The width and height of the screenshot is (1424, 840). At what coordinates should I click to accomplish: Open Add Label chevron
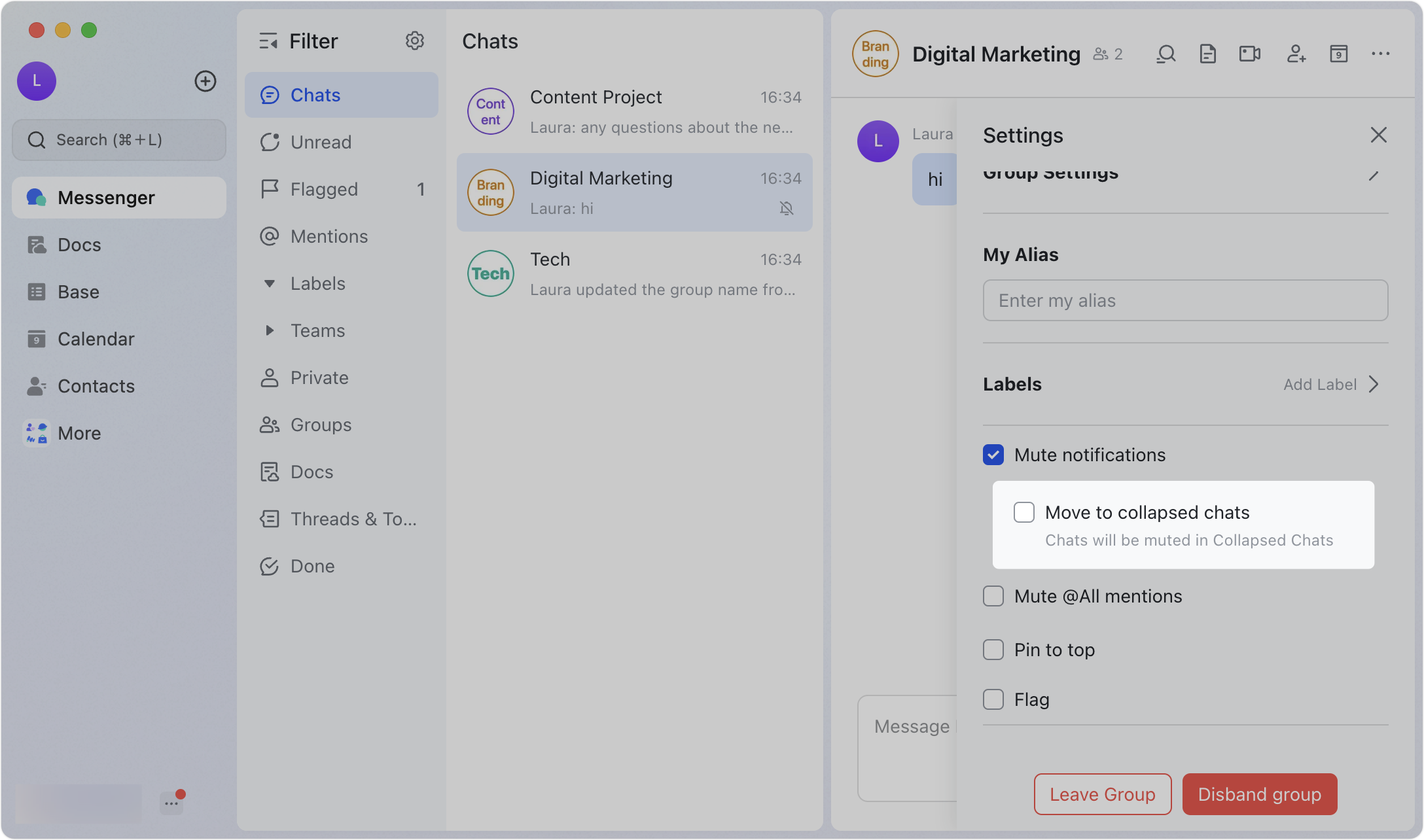pos(1374,384)
